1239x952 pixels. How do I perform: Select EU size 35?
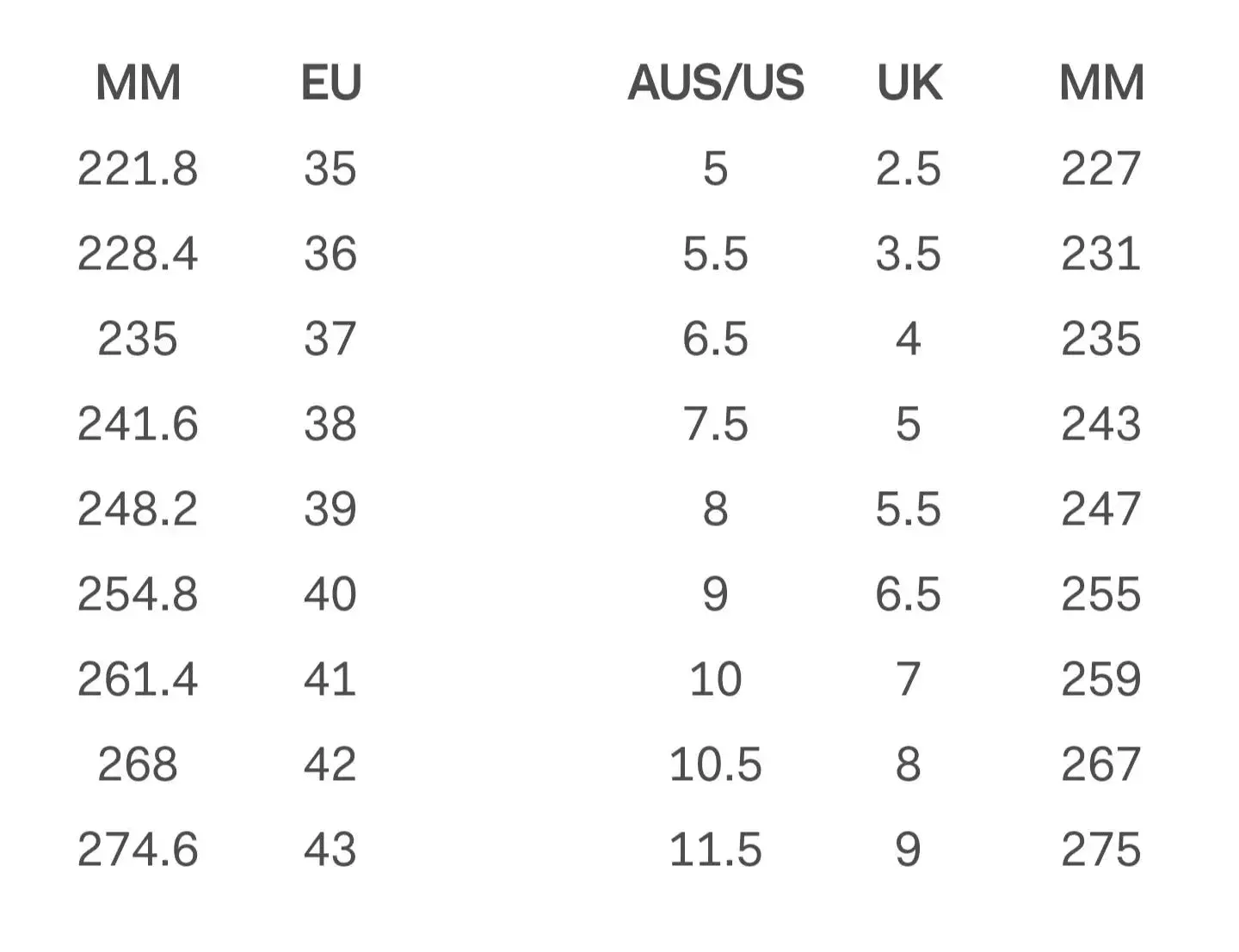tap(330, 169)
